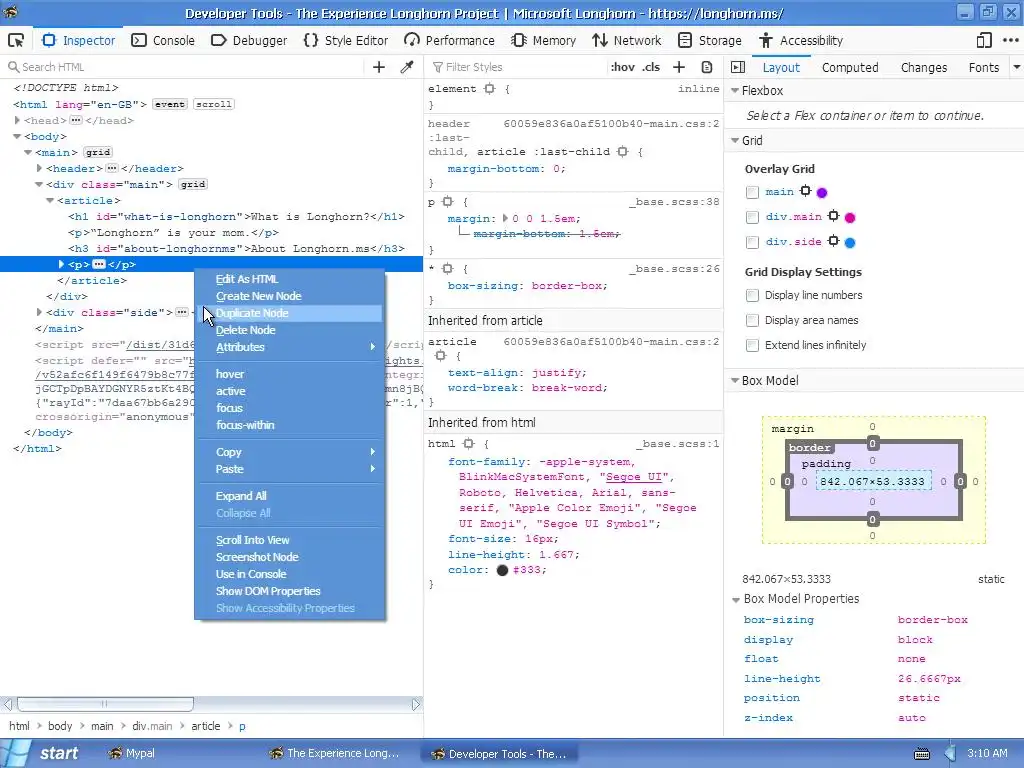The height and width of the screenshot is (768, 1024).
Task: Toggle the .cls class panel
Action: click(650, 67)
